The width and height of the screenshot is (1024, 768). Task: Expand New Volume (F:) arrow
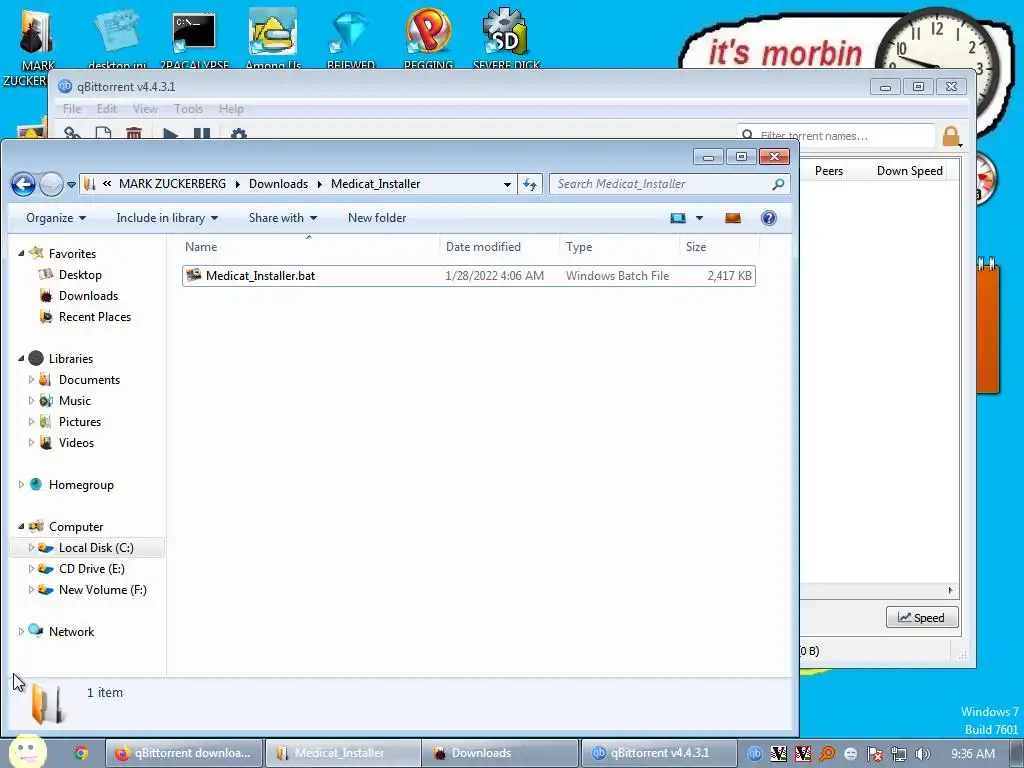tap(31, 590)
